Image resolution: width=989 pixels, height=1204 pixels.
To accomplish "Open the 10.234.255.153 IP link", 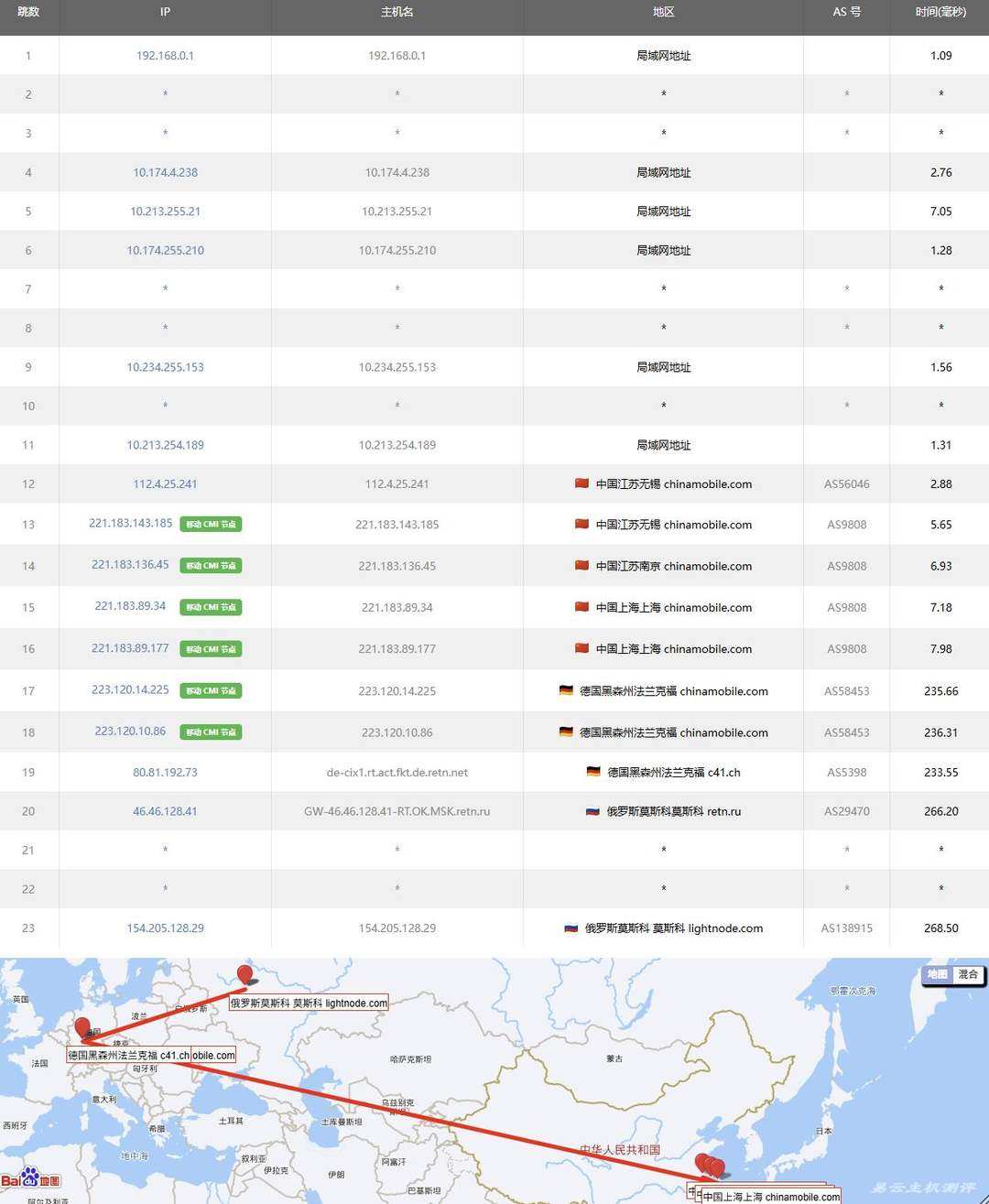I will [x=165, y=367].
